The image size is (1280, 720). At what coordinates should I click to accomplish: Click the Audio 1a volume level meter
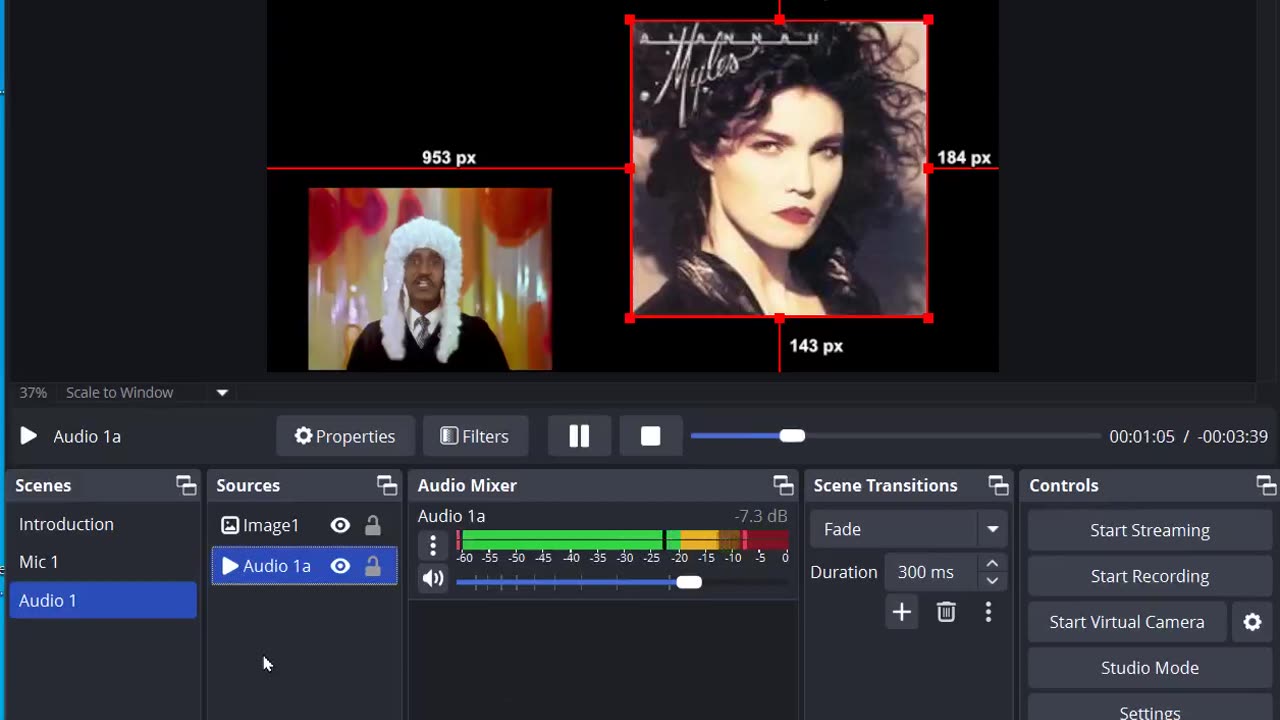point(623,540)
